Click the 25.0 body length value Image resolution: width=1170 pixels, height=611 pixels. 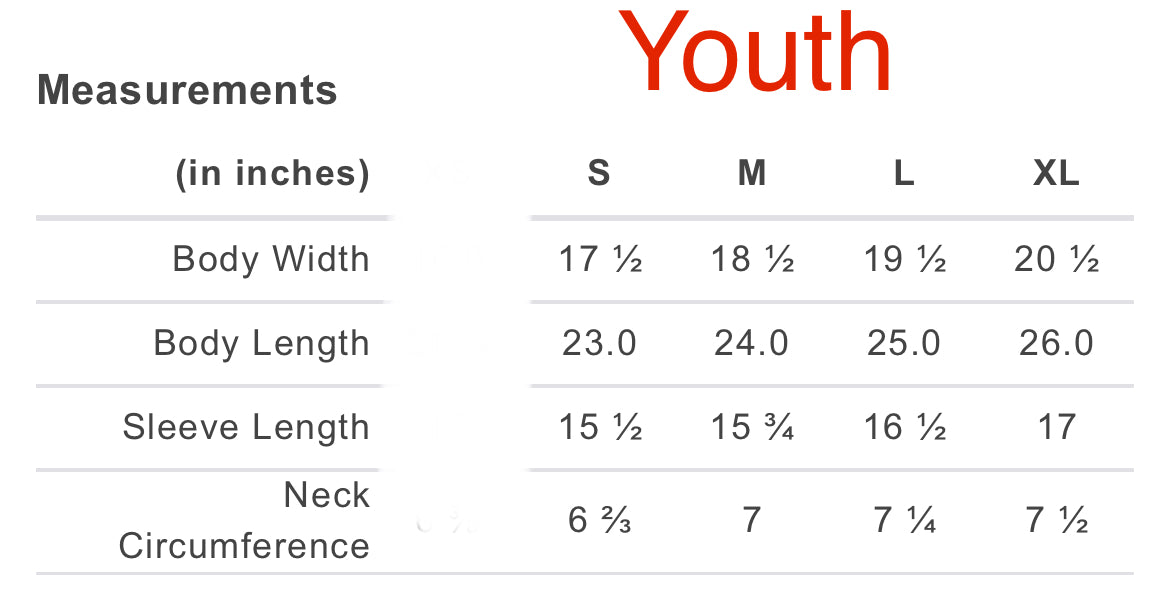point(904,343)
